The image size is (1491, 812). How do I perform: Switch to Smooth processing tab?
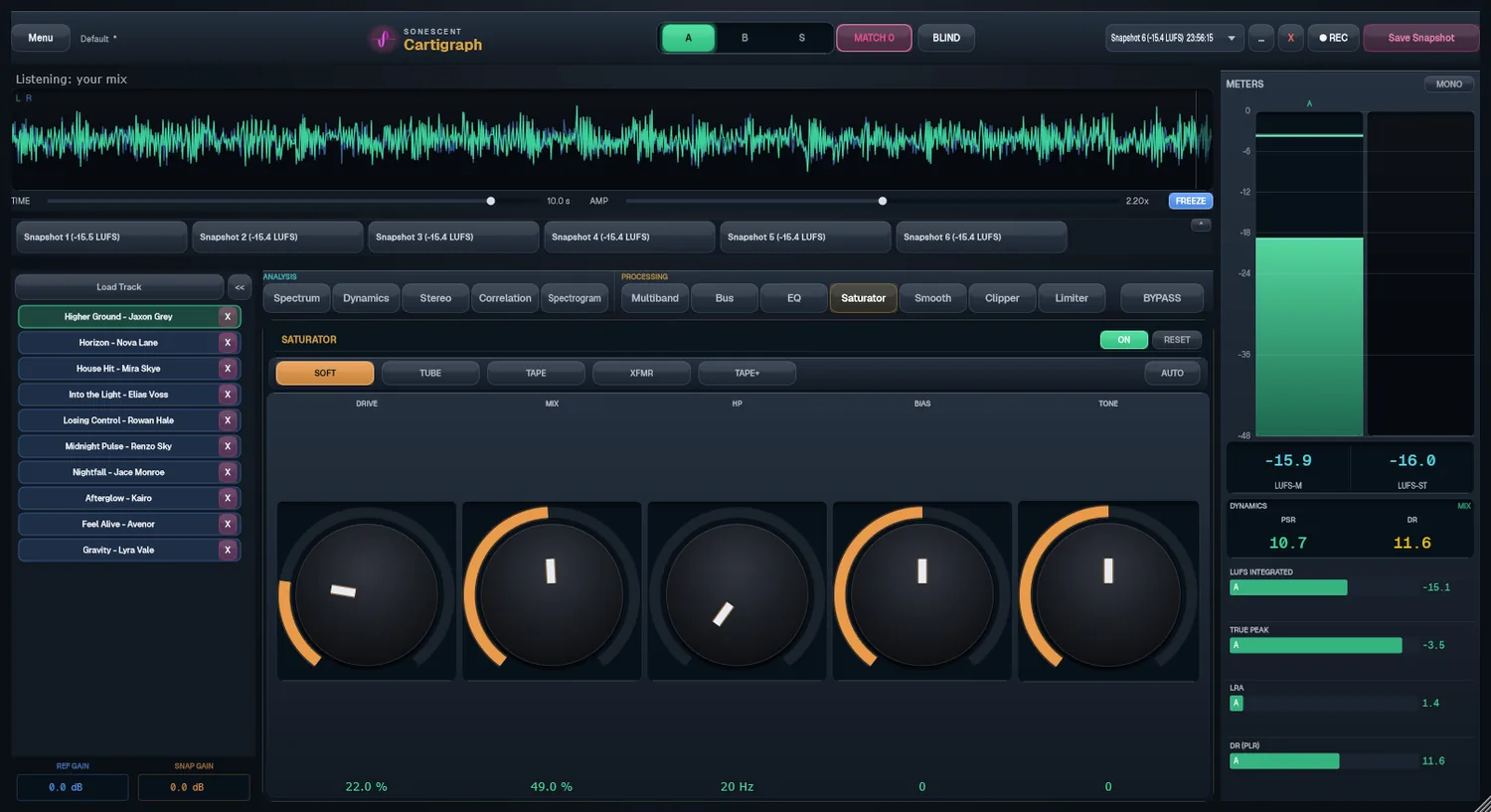click(x=932, y=298)
